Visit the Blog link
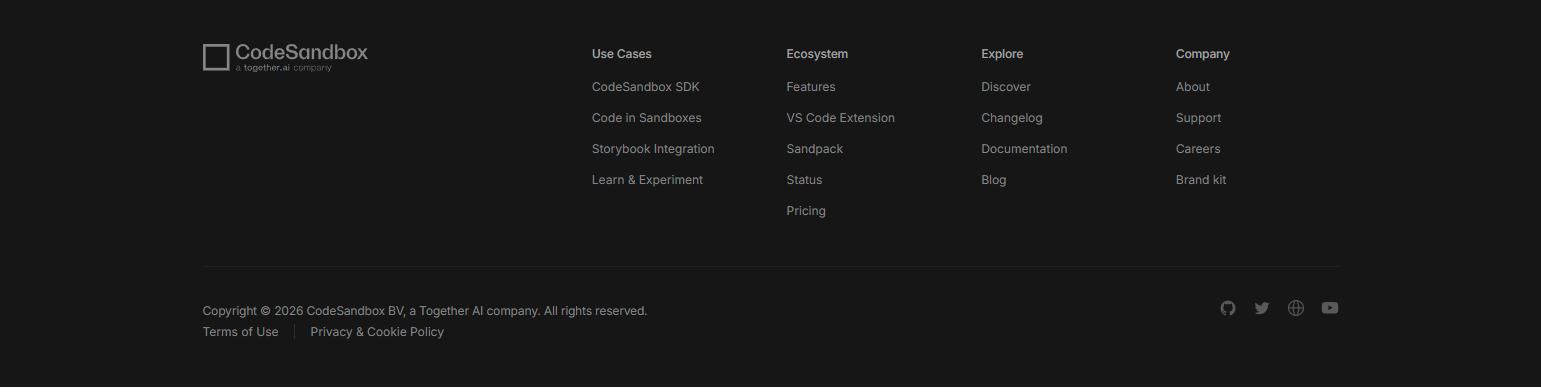The image size is (1541, 392). coord(994,180)
